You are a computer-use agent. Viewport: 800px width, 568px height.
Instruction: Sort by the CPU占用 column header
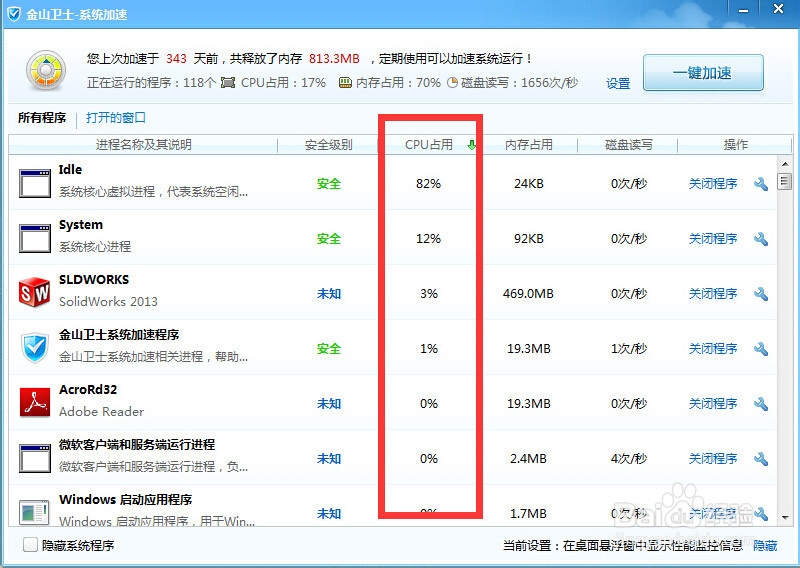coord(429,145)
